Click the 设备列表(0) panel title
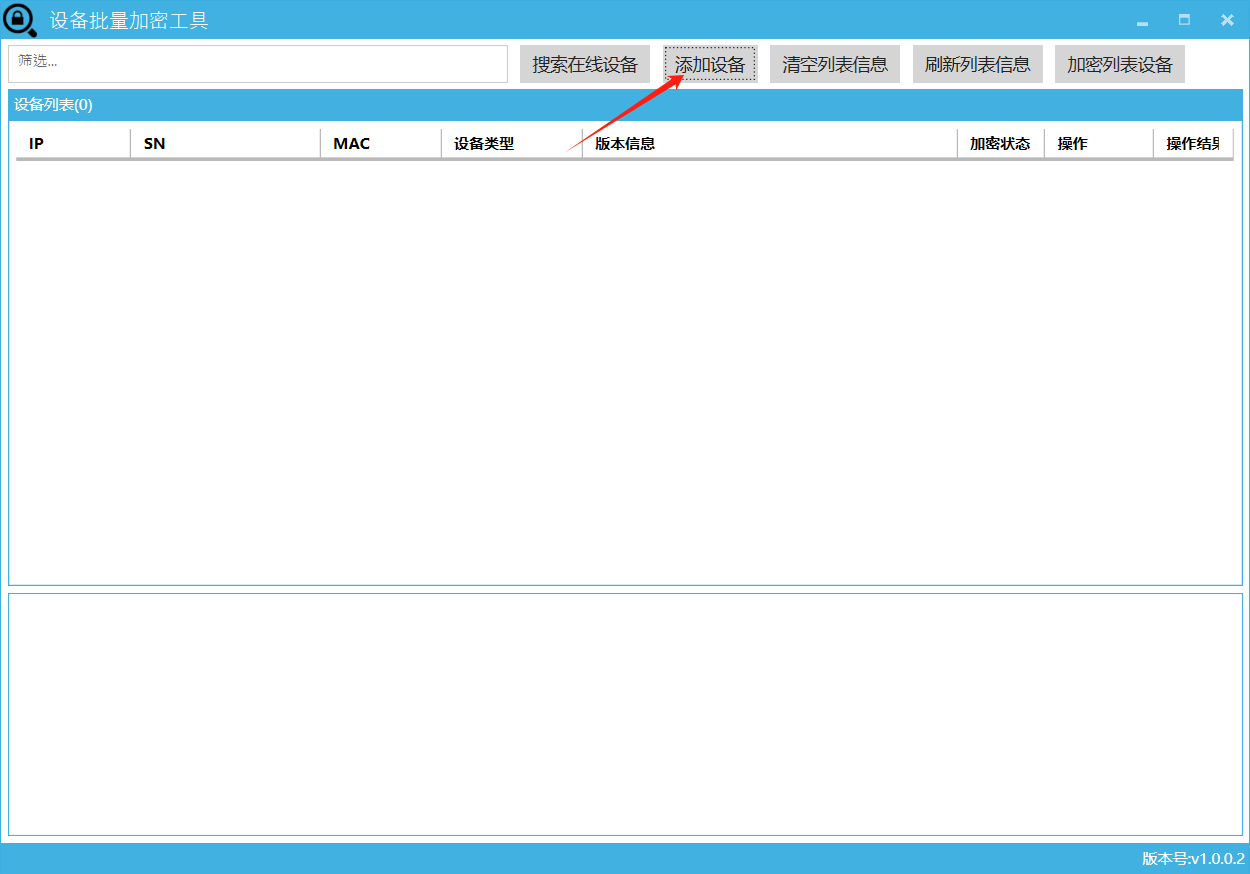 pyautogui.click(x=53, y=105)
